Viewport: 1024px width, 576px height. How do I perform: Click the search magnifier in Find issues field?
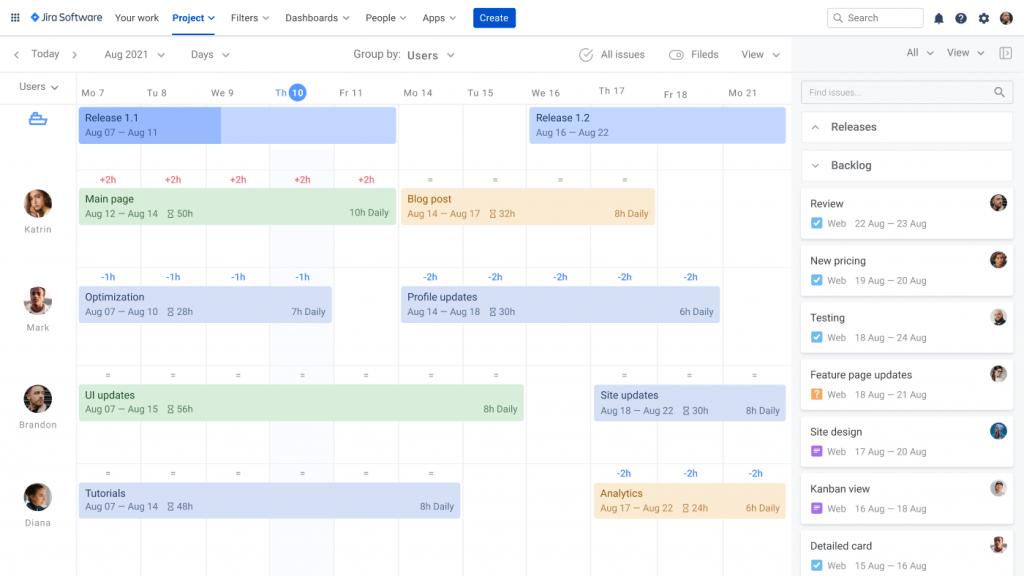(x=999, y=91)
